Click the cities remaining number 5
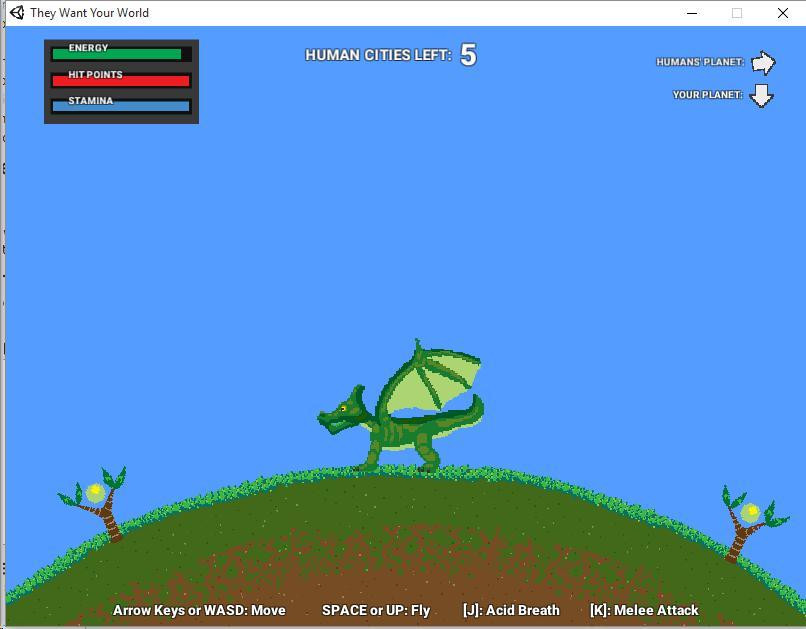This screenshot has width=806, height=629. 468,54
